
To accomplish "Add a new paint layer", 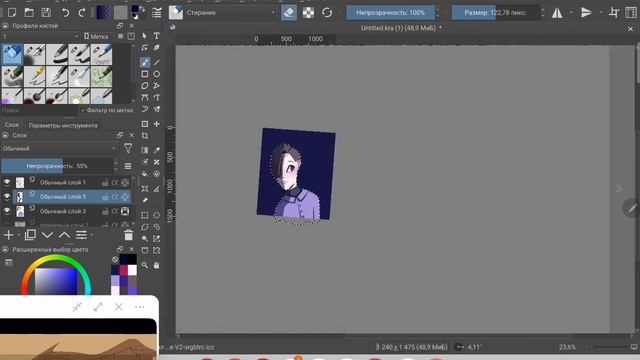I will (x=8, y=235).
